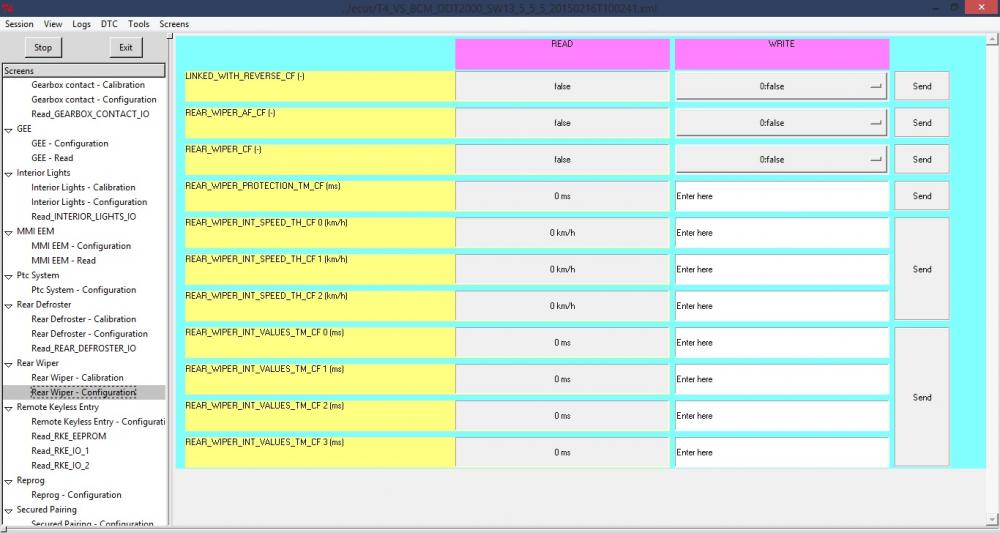
Task: Click the scrollbar down arrow at right
Action: (992, 519)
